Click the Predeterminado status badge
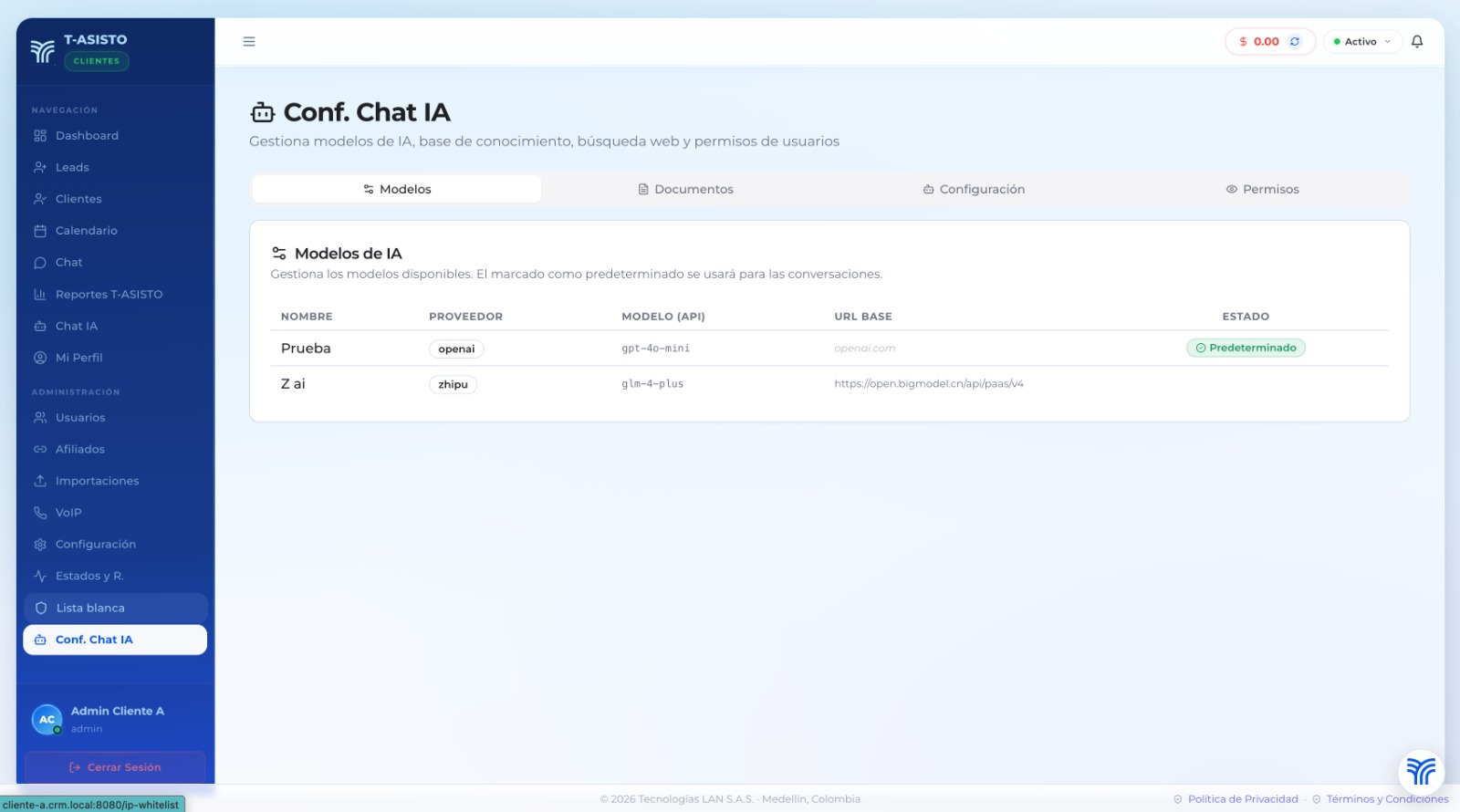 point(1246,348)
